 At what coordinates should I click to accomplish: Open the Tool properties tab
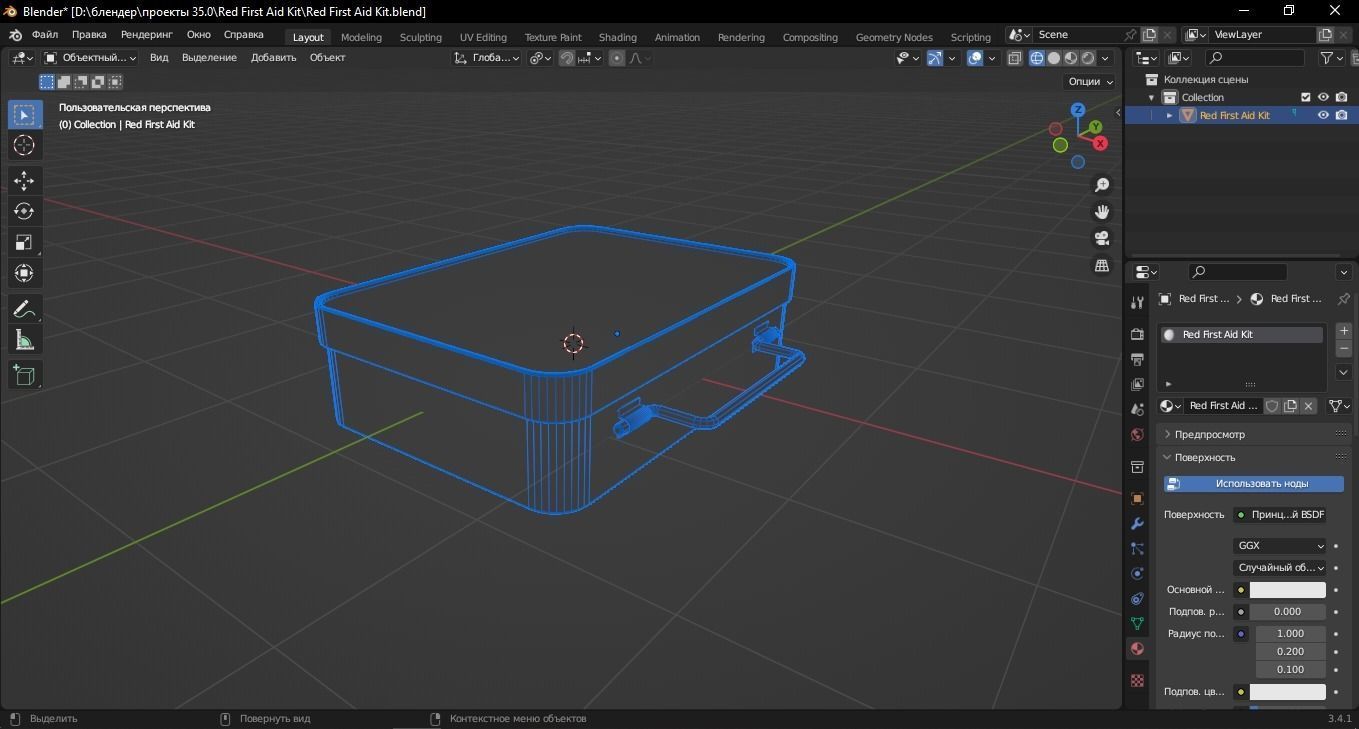(1137, 302)
